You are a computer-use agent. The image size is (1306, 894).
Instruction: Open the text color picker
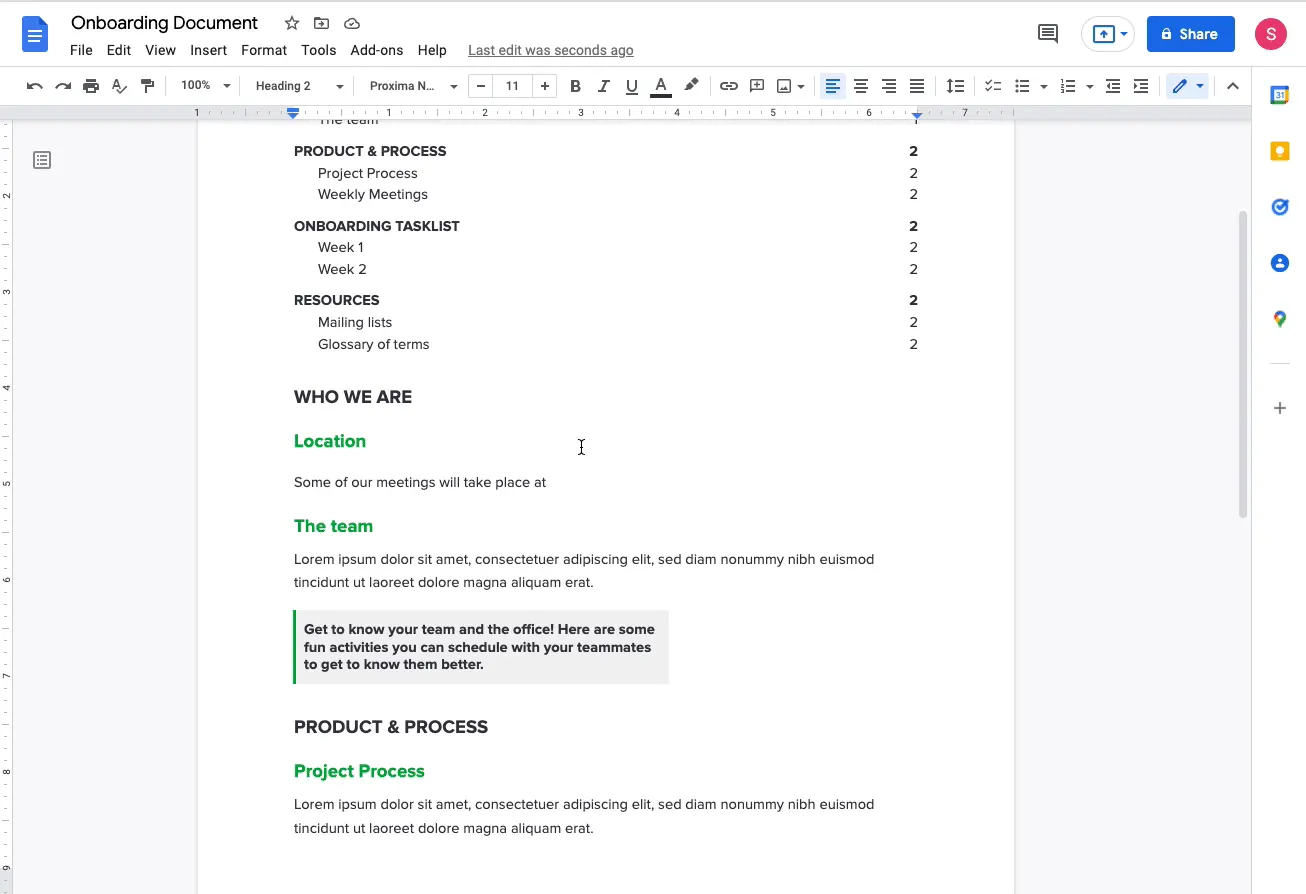(660, 86)
